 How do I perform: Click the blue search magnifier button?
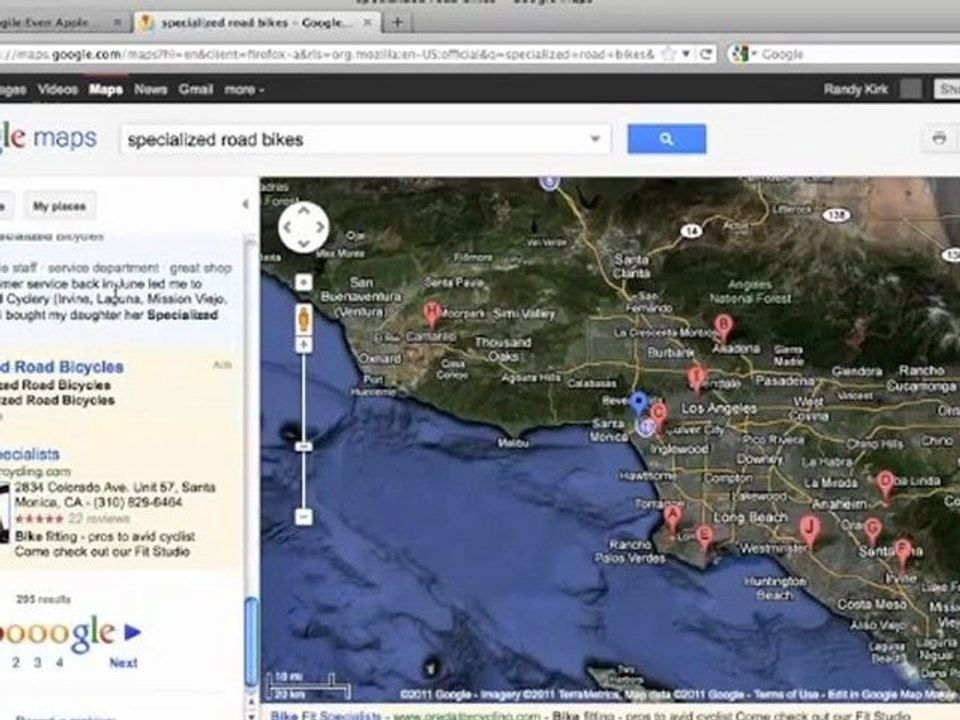666,139
